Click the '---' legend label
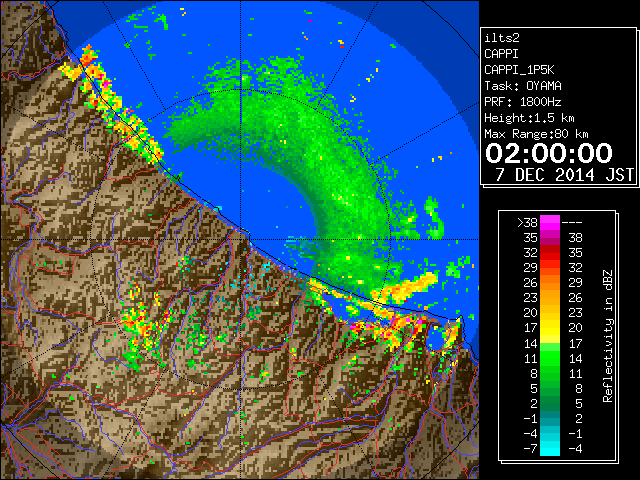 [x=572, y=223]
